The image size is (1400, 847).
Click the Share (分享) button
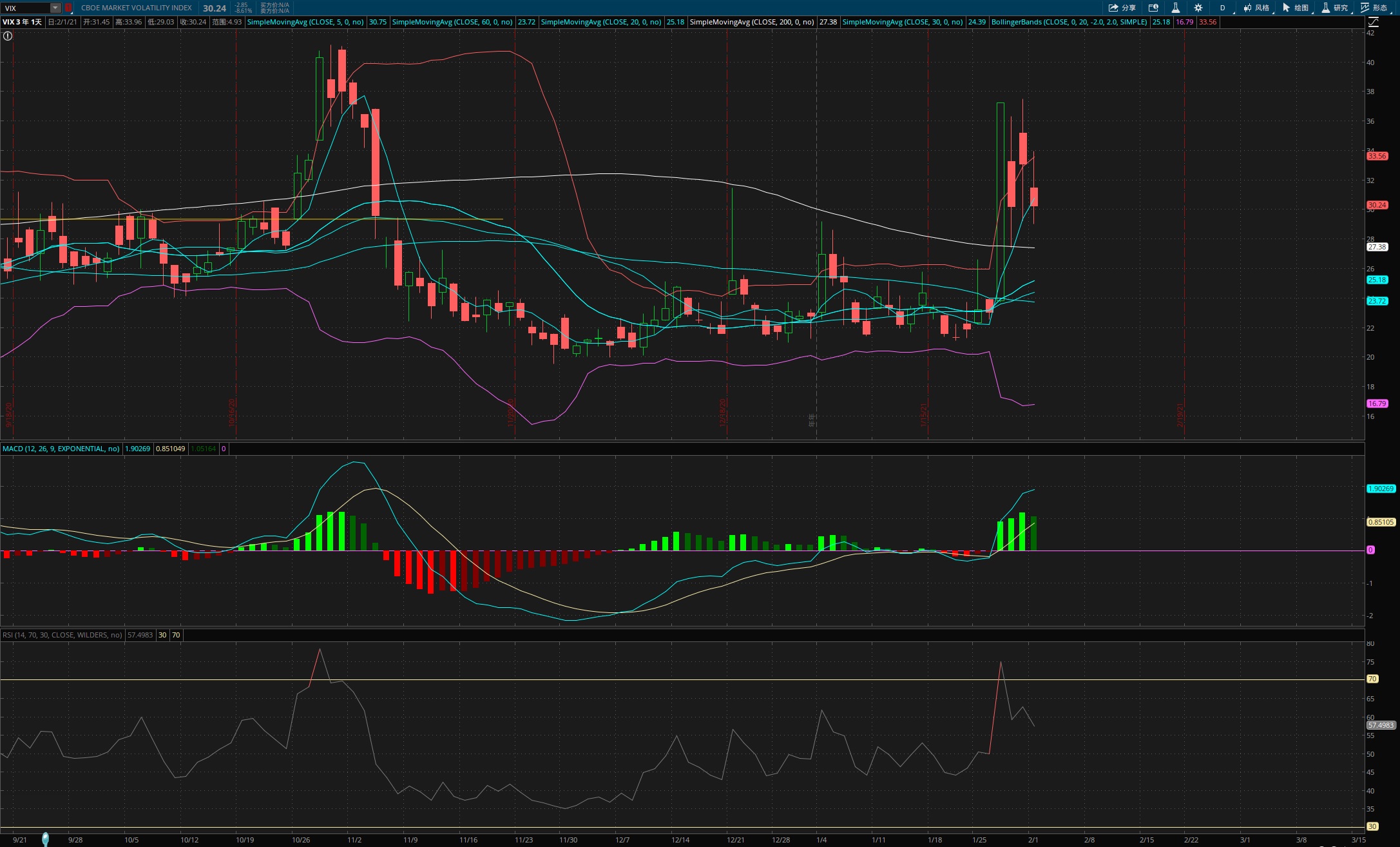1122,8
